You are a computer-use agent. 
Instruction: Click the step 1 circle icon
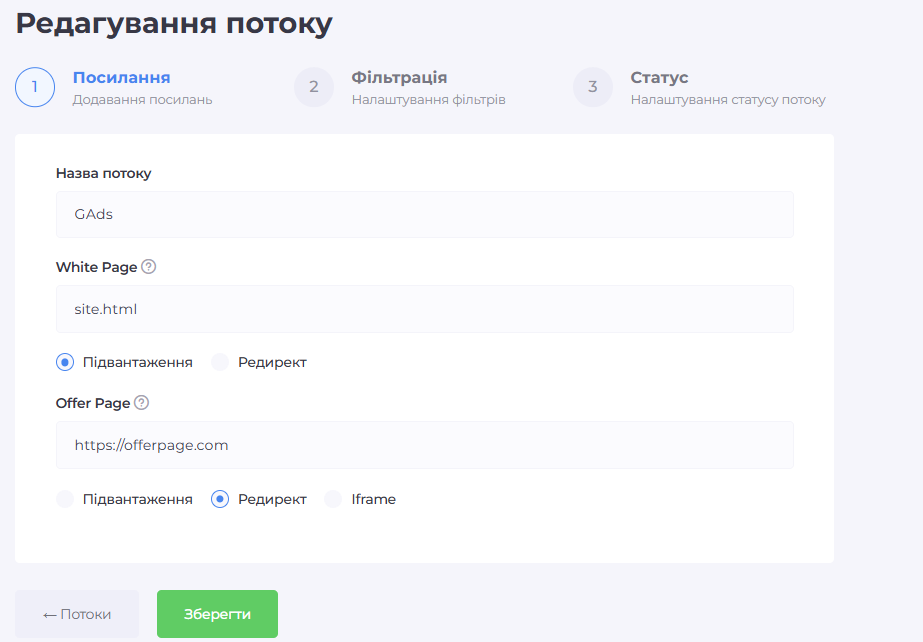[x=35, y=87]
